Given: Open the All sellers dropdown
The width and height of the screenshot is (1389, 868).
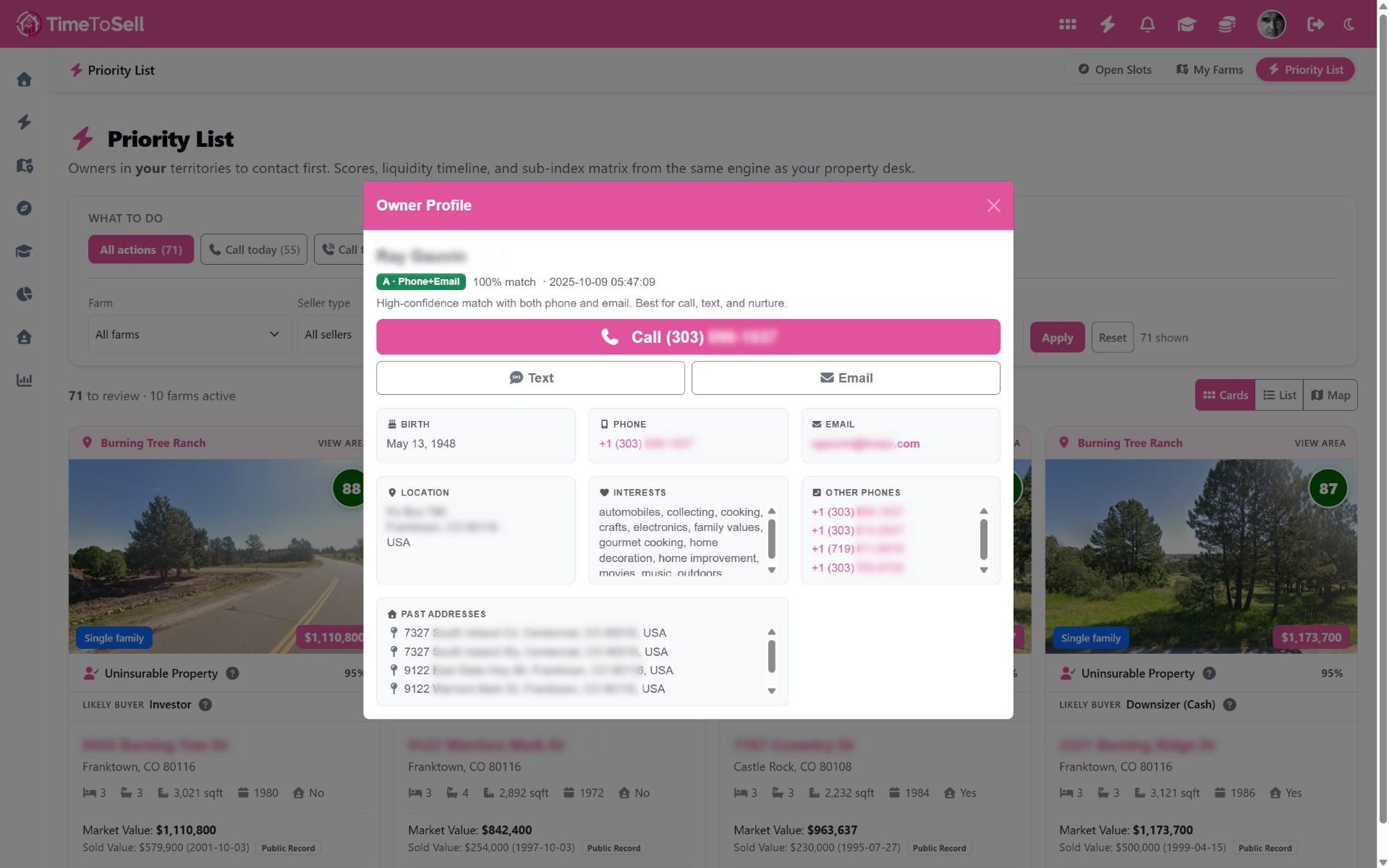Looking at the screenshot, I should pos(331,334).
